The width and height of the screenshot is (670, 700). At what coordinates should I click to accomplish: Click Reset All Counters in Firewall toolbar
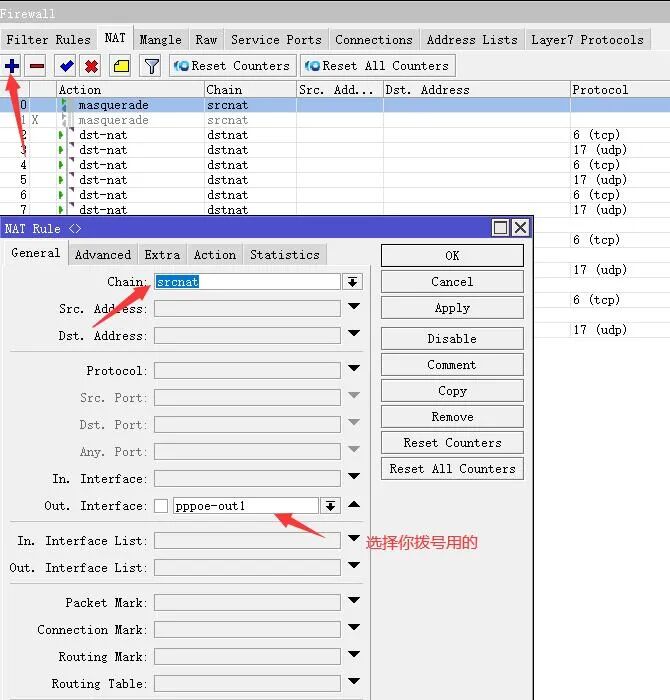(x=378, y=66)
